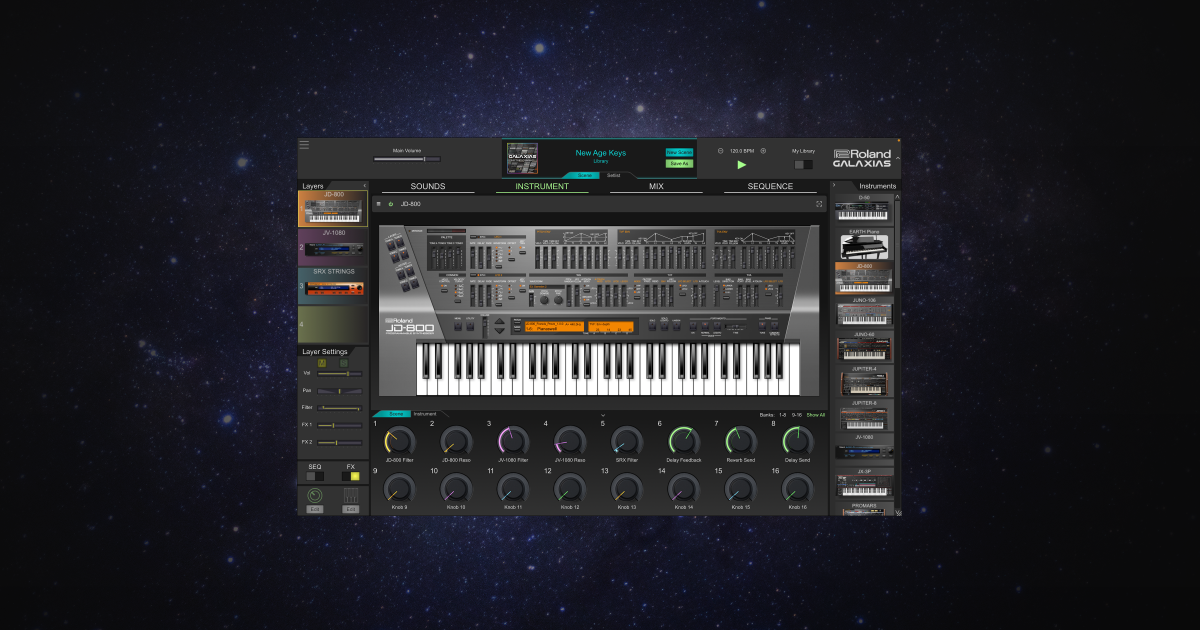
Task: Enable the M mute toggle in Layer Settings
Action: click(x=322, y=363)
